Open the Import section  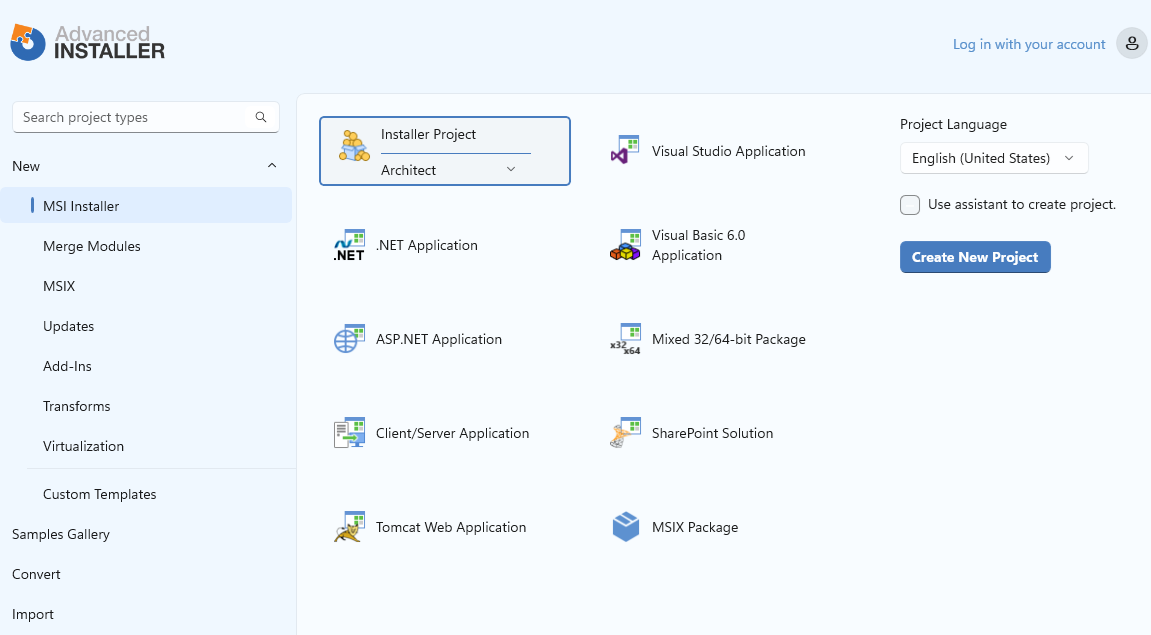pyautogui.click(x=33, y=614)
